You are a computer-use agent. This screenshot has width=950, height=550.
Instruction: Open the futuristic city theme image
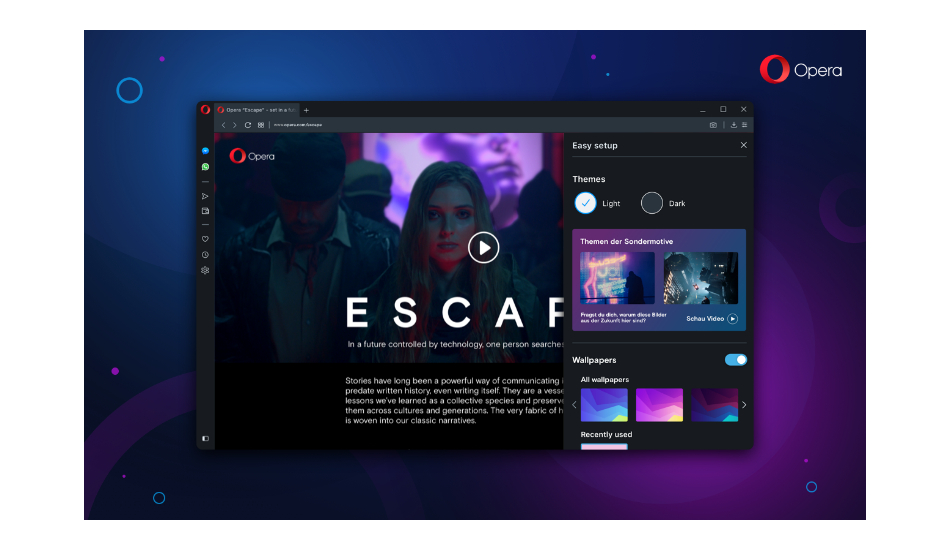(701, 278)
